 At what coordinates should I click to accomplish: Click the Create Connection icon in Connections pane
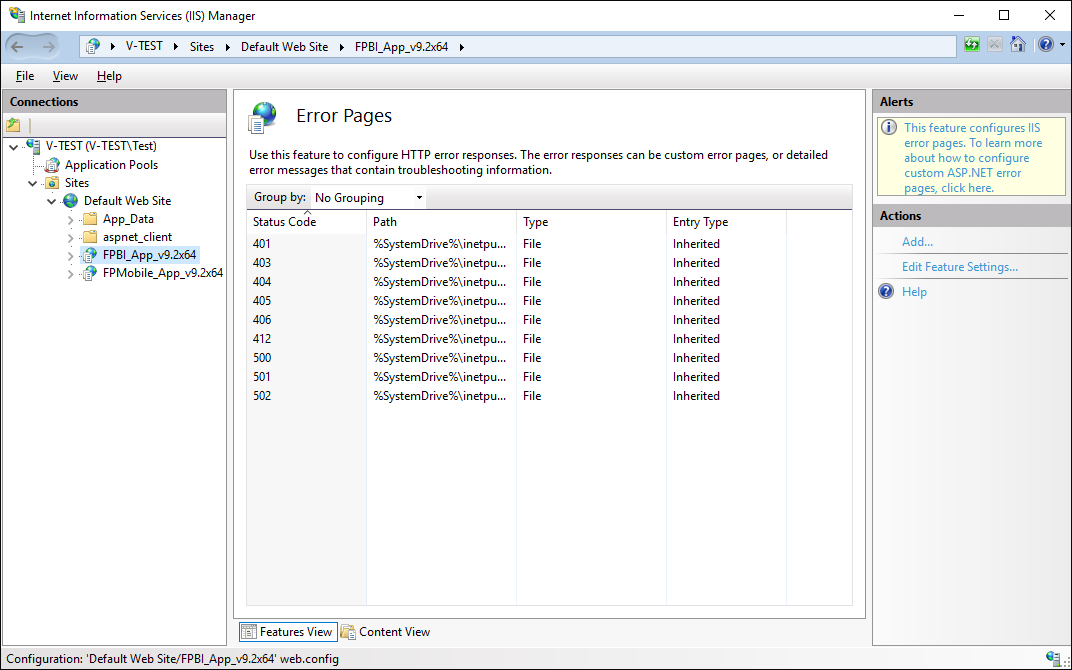(13, 125)
